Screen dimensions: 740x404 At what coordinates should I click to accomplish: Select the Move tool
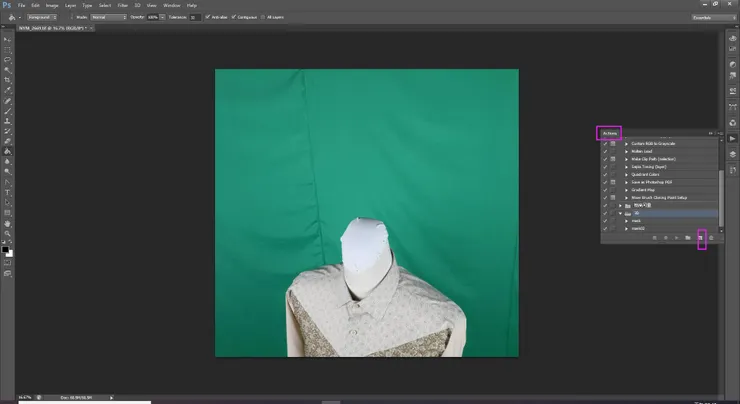coord(7,38)
